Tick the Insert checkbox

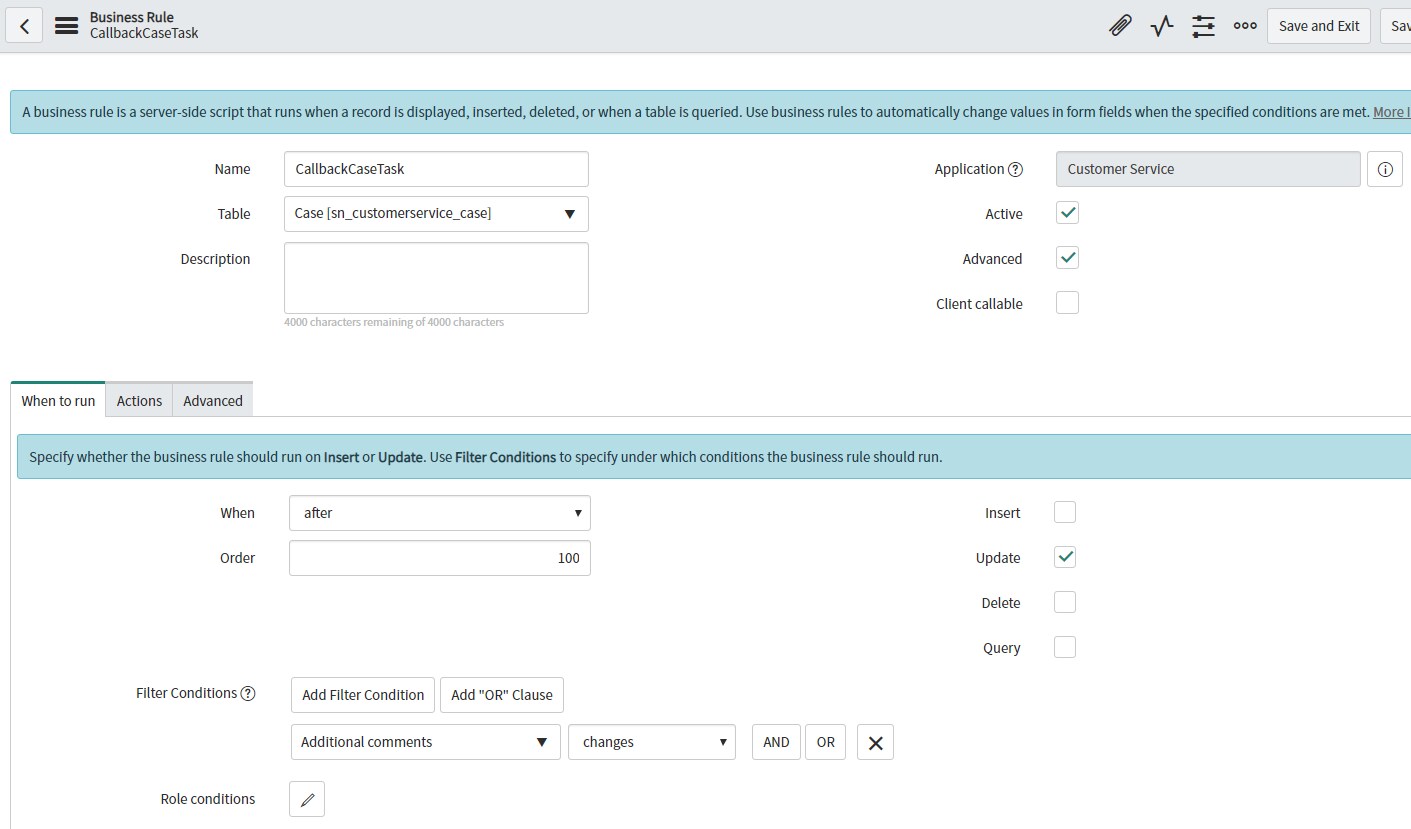pos(1065,512)
